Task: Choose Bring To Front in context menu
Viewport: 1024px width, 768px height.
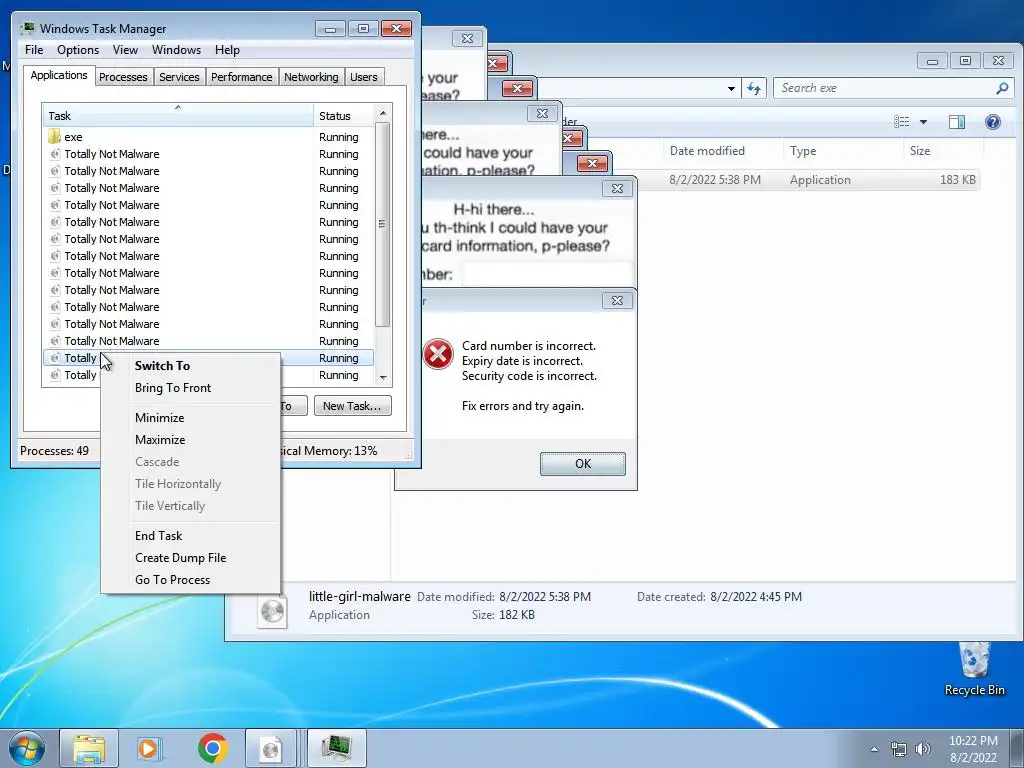Action: (191, 388)
